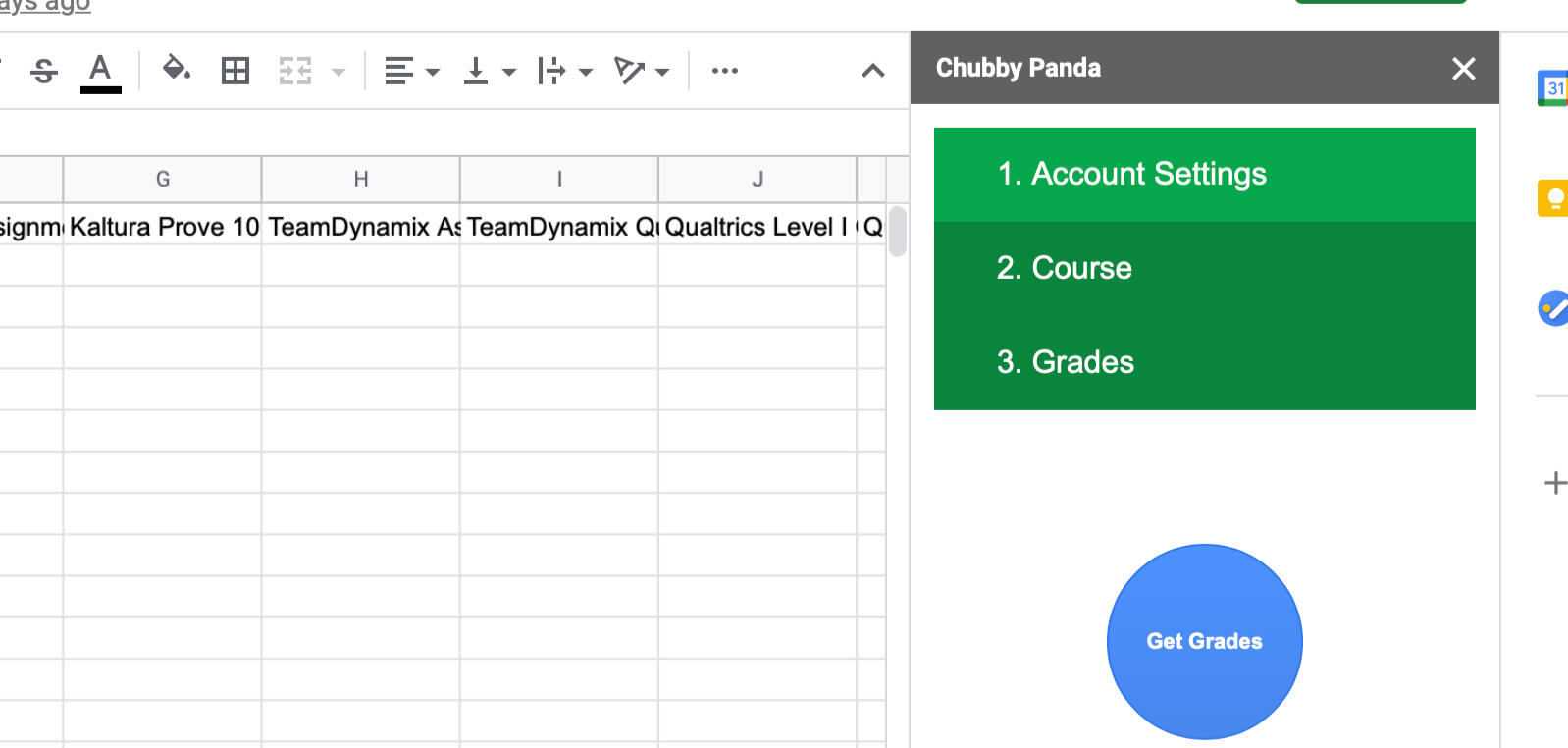Image resolution: width=1568 pixels, height=748 pixels.
Task: Apply strikethrough formatting
Action: (x=44, y=71)
